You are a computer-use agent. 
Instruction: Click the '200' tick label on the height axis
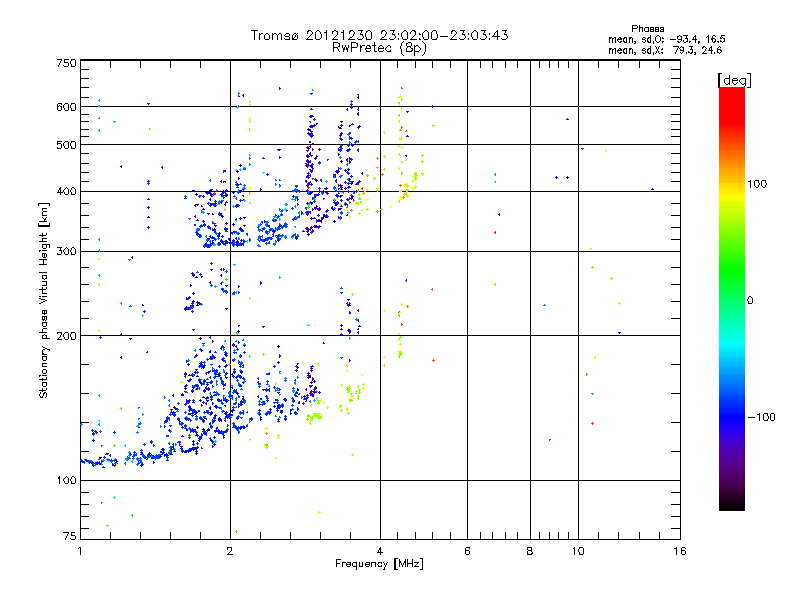pos(66,336)
